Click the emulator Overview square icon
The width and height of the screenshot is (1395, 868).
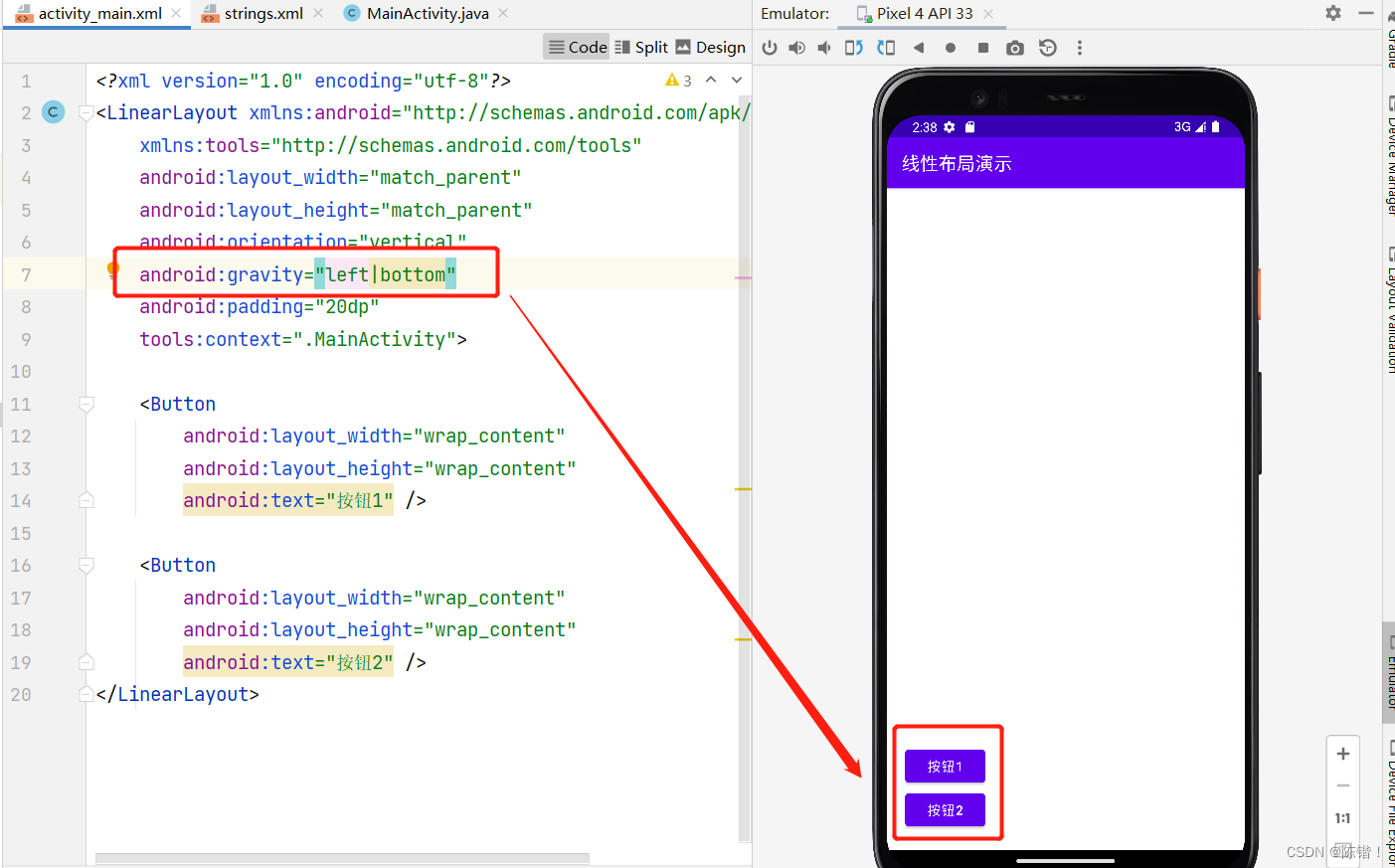point(983,48)
